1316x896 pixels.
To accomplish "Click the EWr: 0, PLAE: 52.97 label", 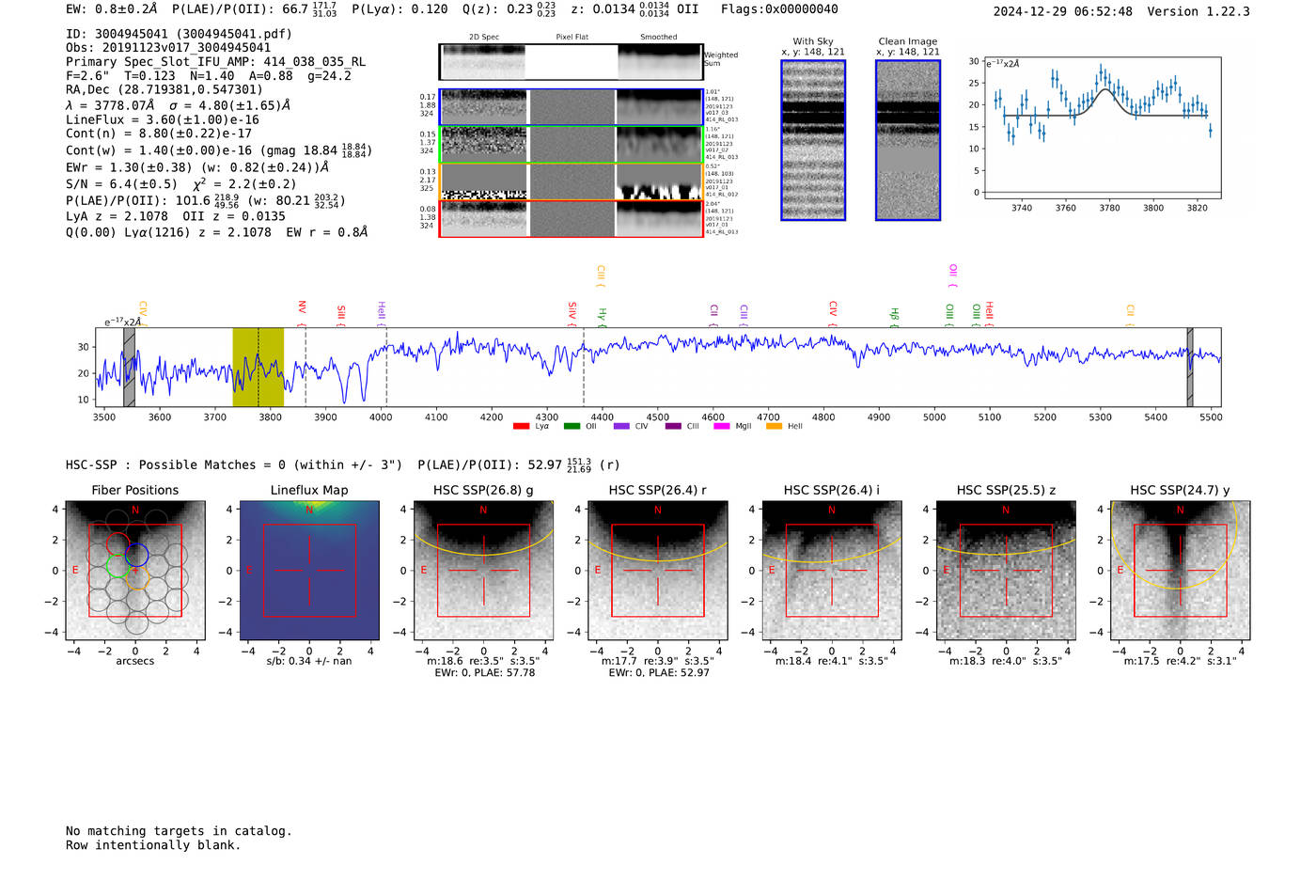I will [657, 673].
